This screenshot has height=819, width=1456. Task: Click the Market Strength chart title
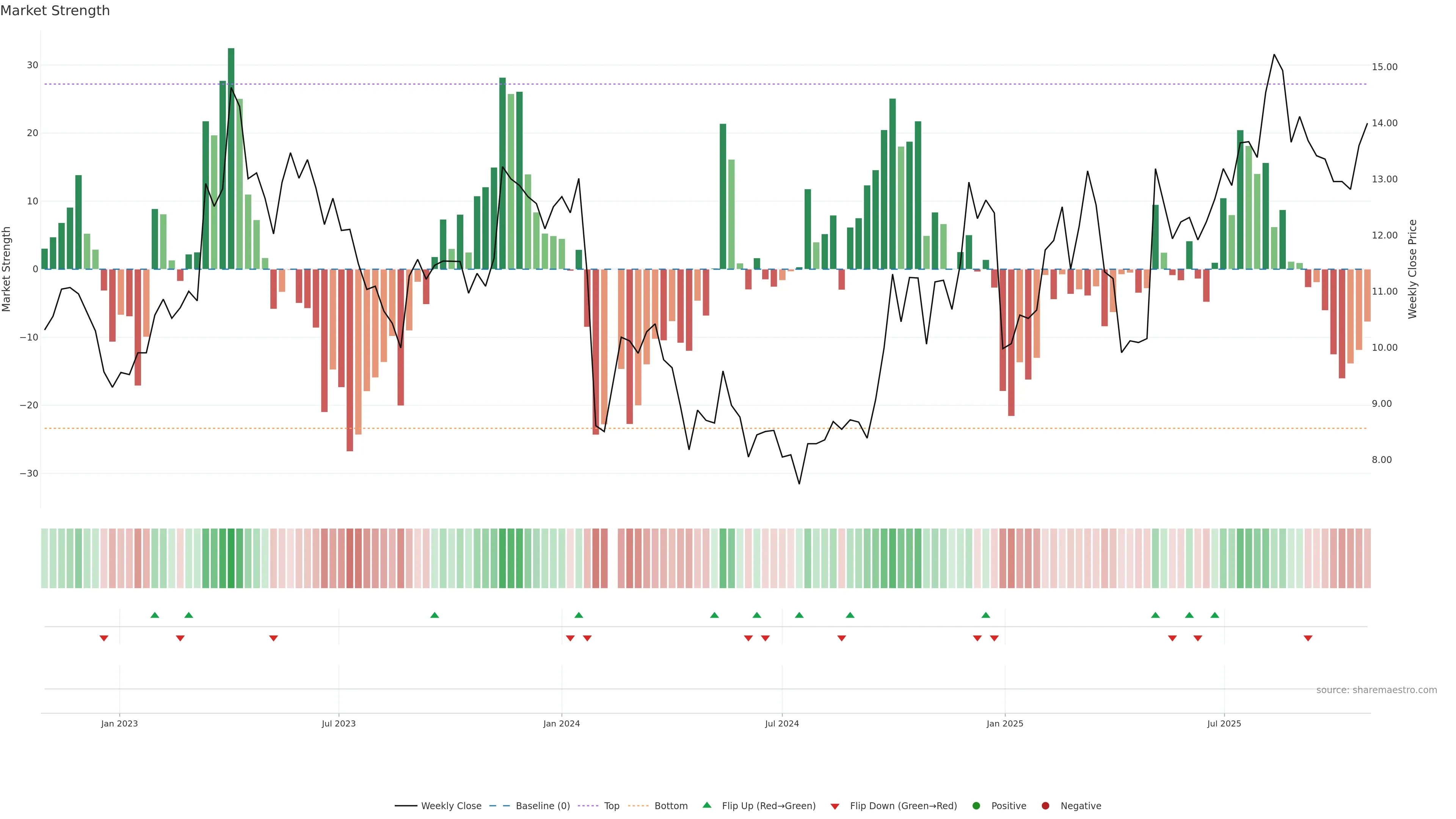[55, 11]
